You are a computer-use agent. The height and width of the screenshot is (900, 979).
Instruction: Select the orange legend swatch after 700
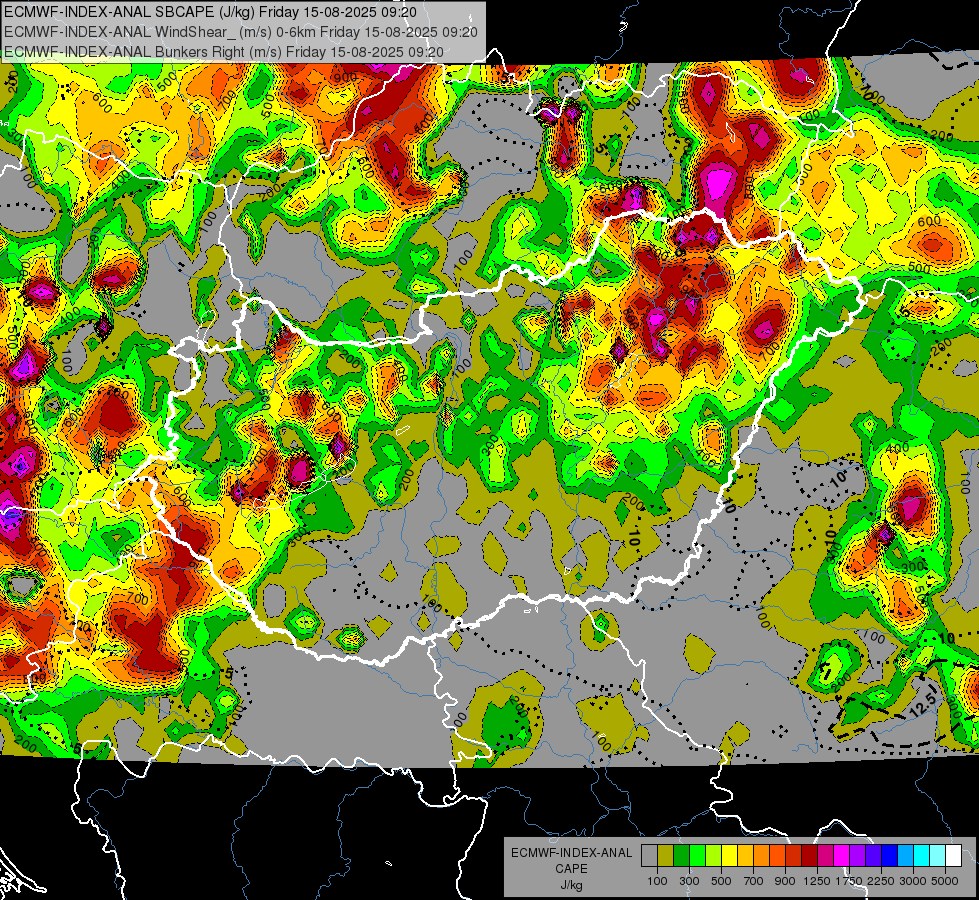point(761,855)
